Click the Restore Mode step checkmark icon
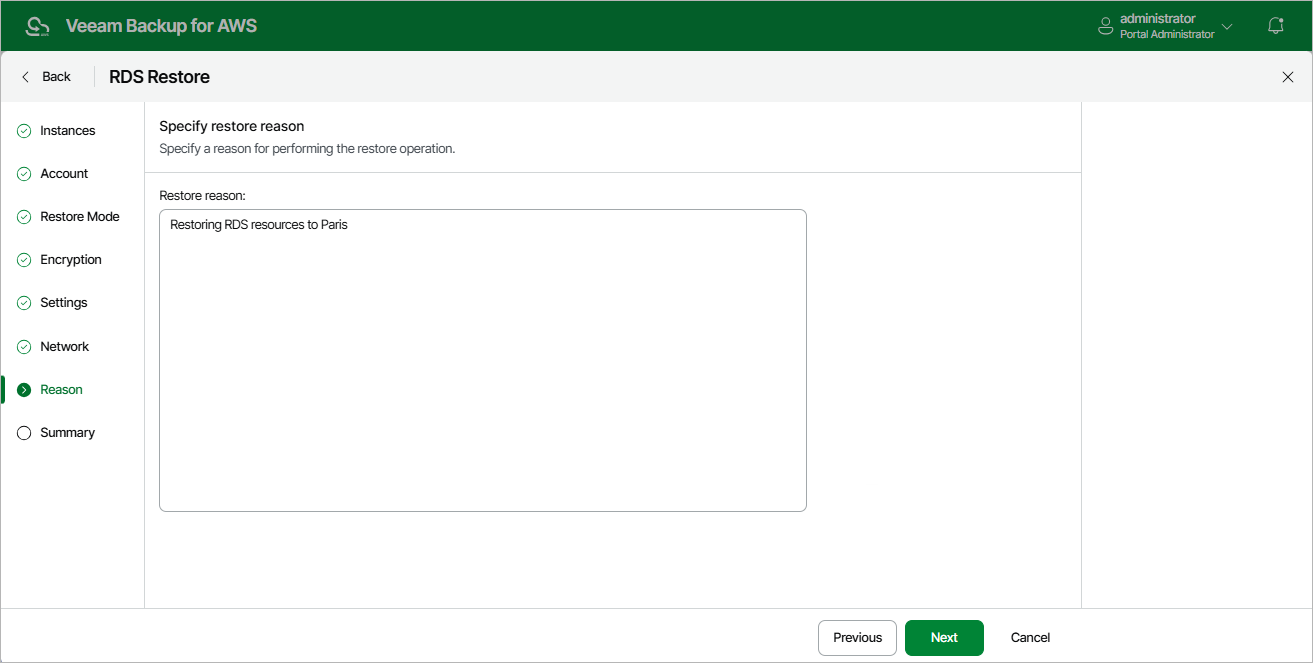The image size is (1313, 663). click(25, 217)
